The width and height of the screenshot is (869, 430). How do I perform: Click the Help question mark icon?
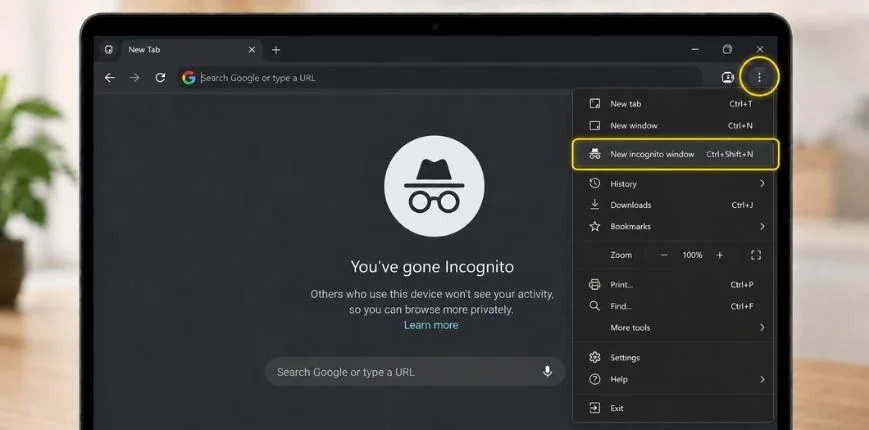595,380
